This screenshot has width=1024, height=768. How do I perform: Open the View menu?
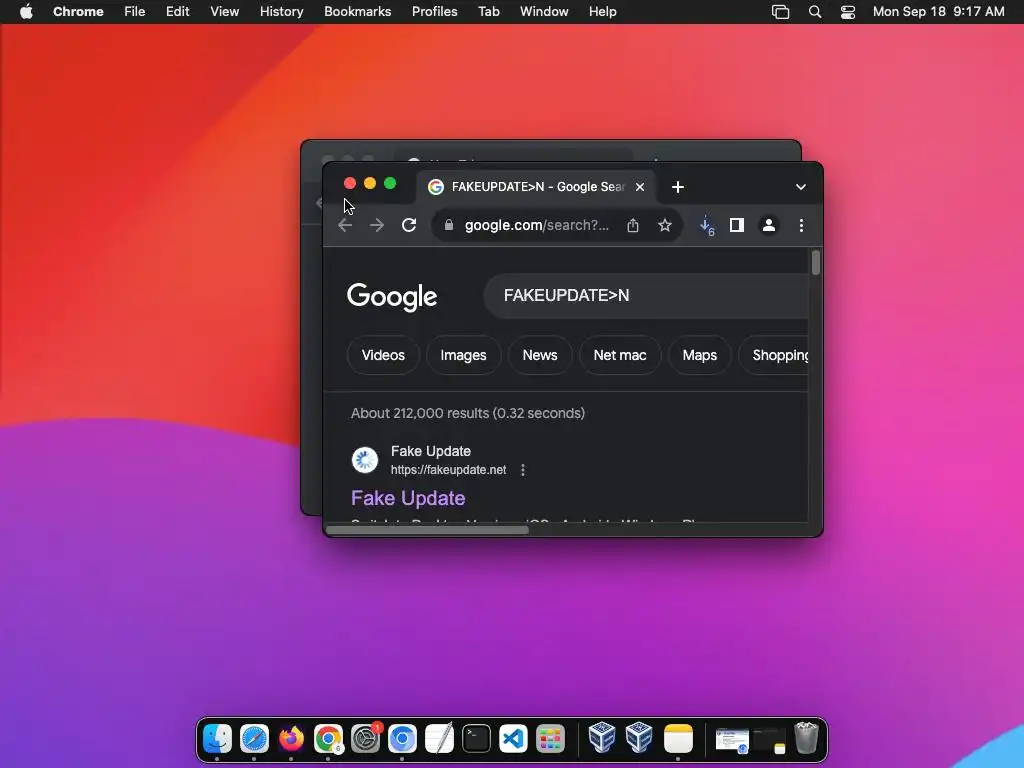[x=224, y=12]
